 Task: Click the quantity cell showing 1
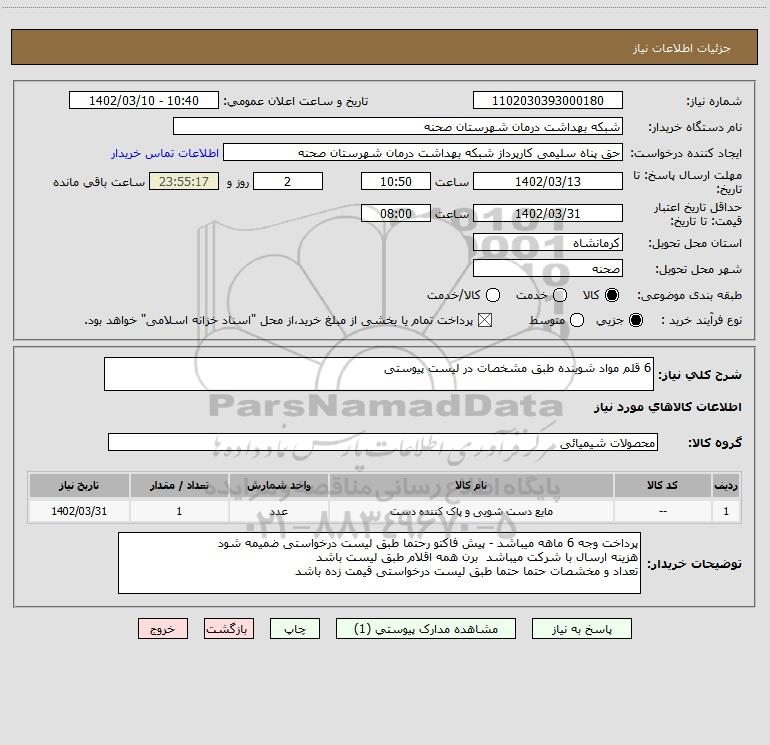point(179,511)
